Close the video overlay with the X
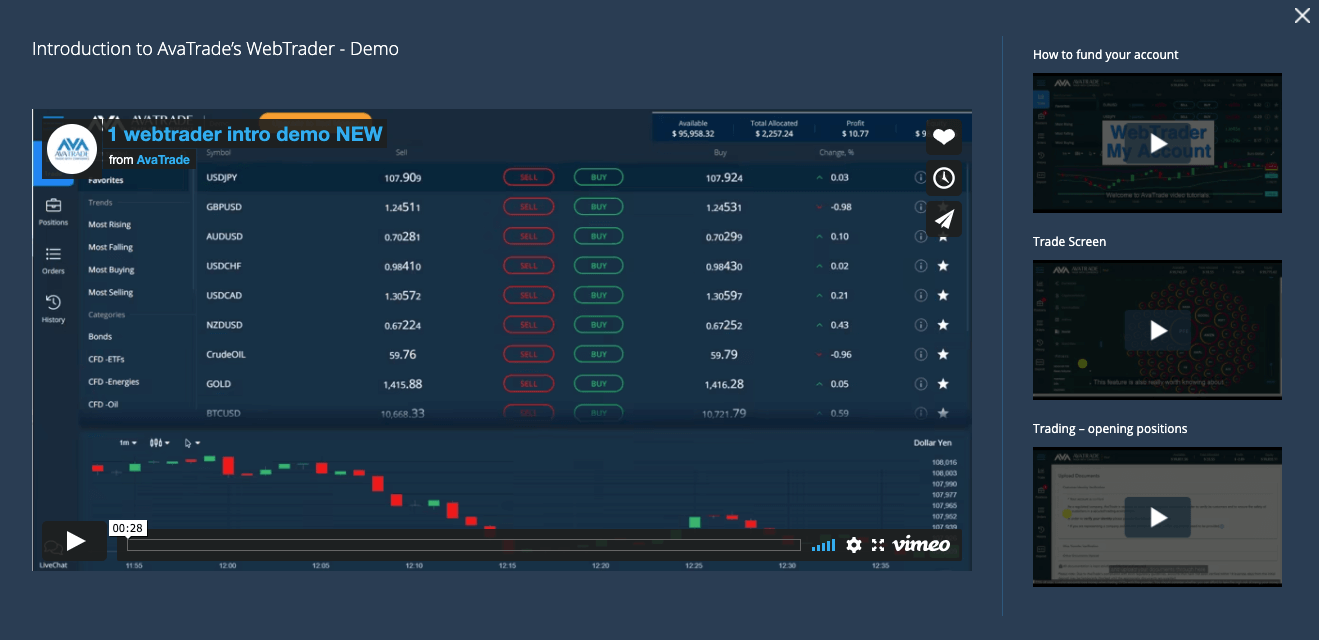The image size is (1319, 640). (1302, 16)
